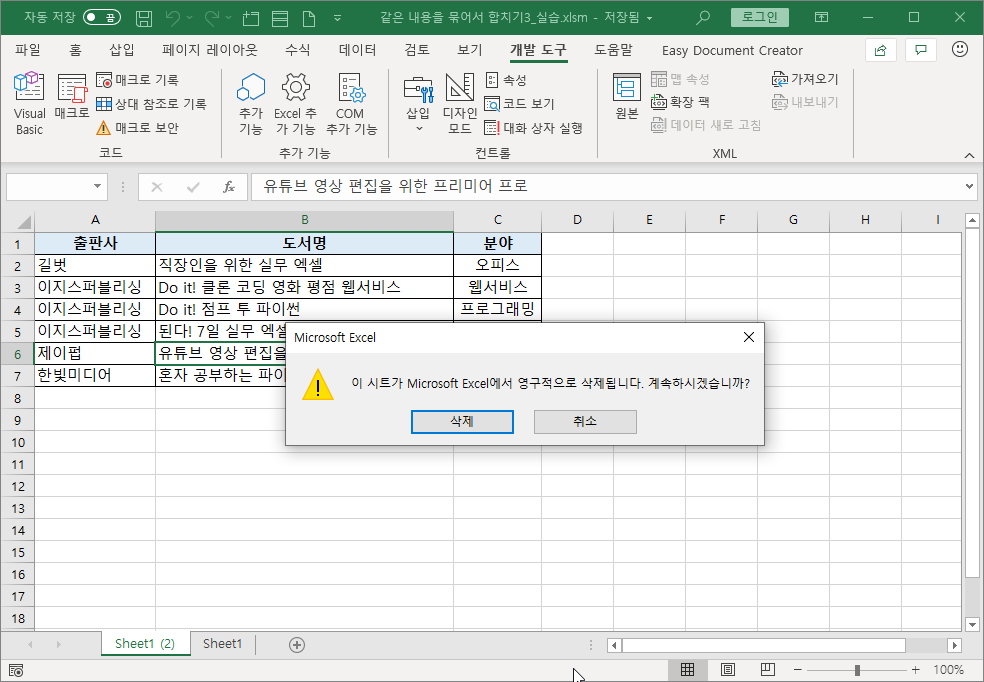Click XML Expansion Packs (확장 팩)
This screenshot has height=682, width=984.
[680, 102]
